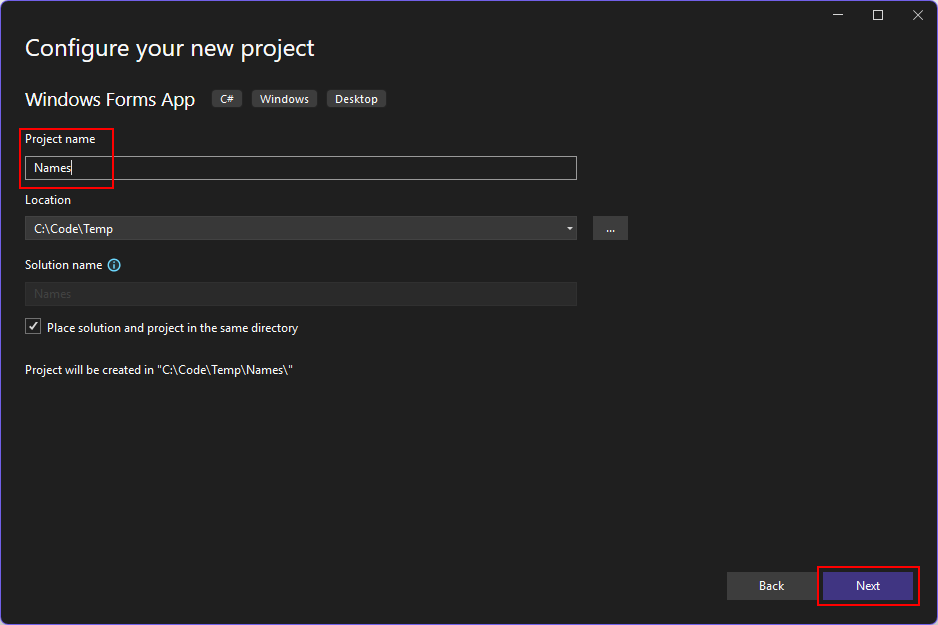This screenshot has width=938, height=625.
Task: Click the info icon beside Solution name
Action: coord(114,265)
